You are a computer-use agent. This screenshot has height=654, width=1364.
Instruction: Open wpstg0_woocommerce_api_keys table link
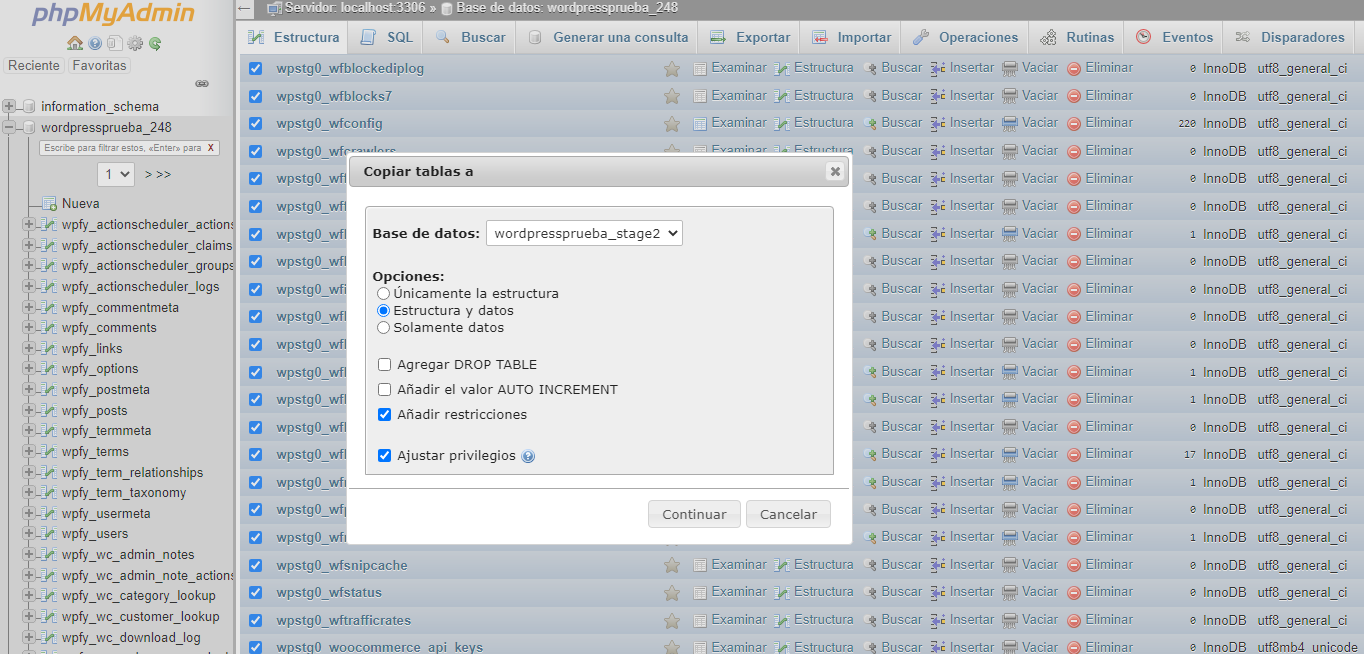coord(379,647)
